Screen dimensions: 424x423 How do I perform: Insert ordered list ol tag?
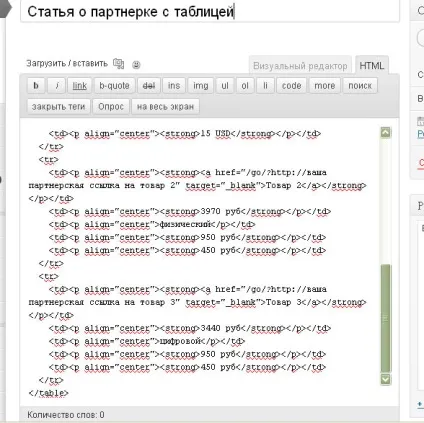pos(245,86)
